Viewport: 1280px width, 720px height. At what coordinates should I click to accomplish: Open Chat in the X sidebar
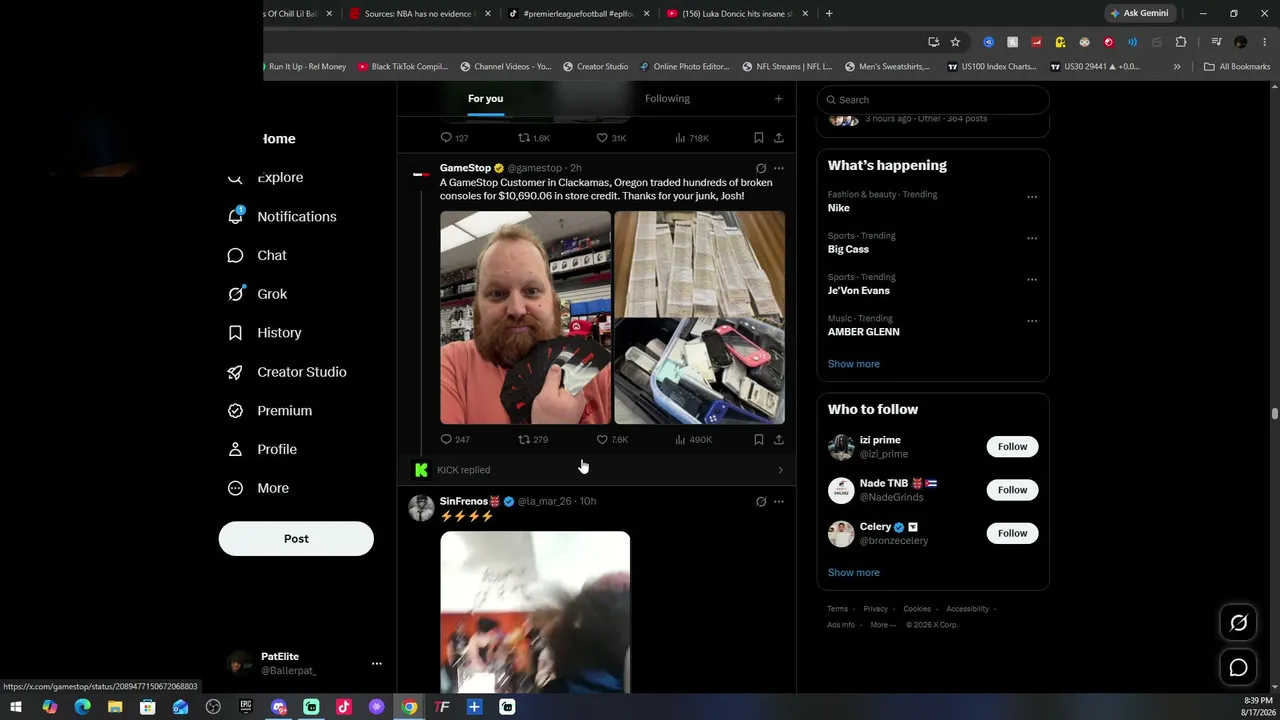click(x=257, y=256)
